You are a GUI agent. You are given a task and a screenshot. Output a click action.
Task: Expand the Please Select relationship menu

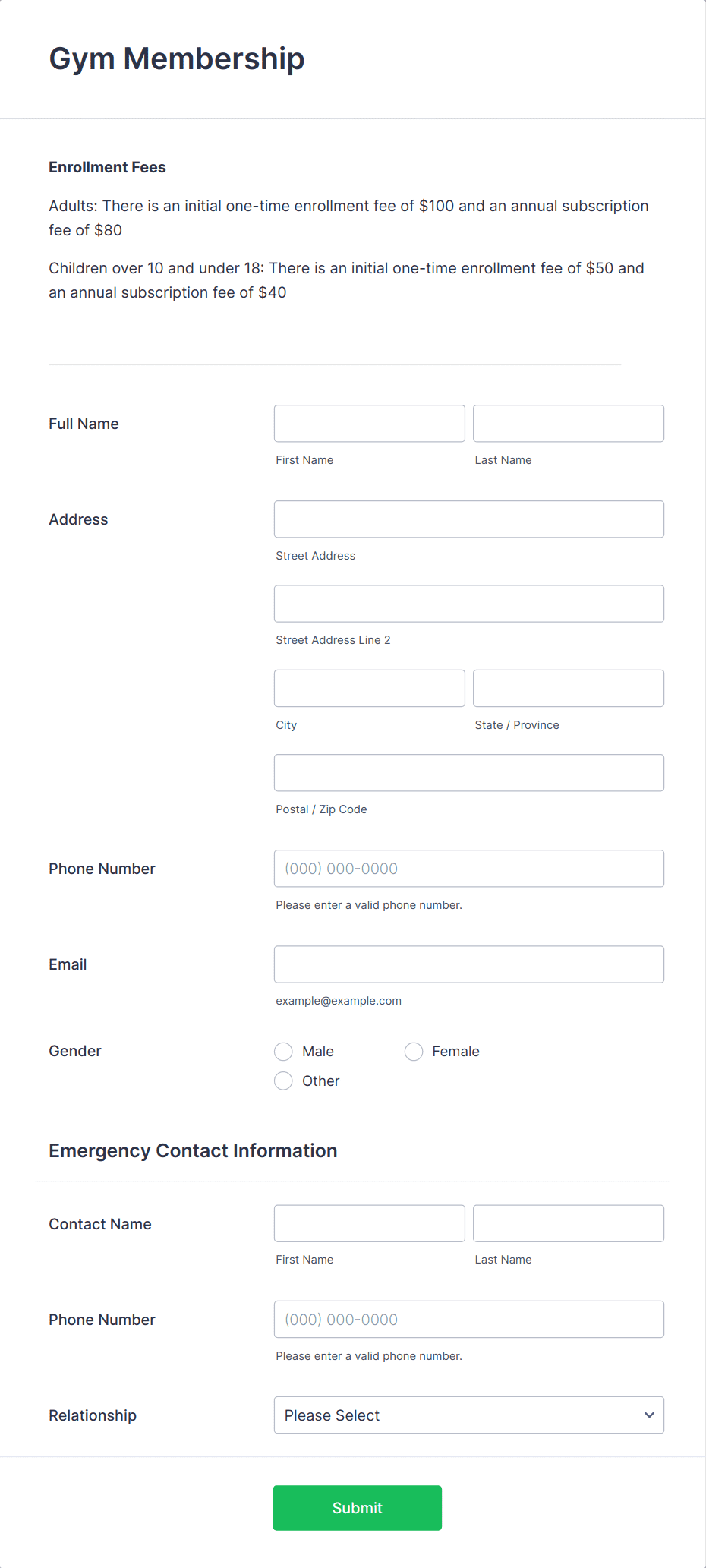pyautogui.click(x=468, y=1415)
